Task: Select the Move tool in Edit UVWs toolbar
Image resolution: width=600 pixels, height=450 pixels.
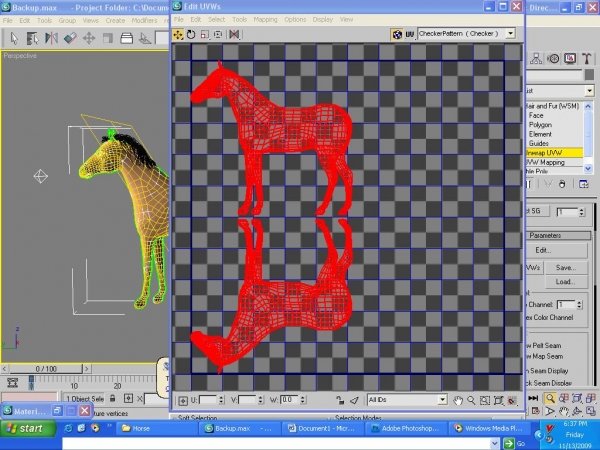Action: coord(178,35)
